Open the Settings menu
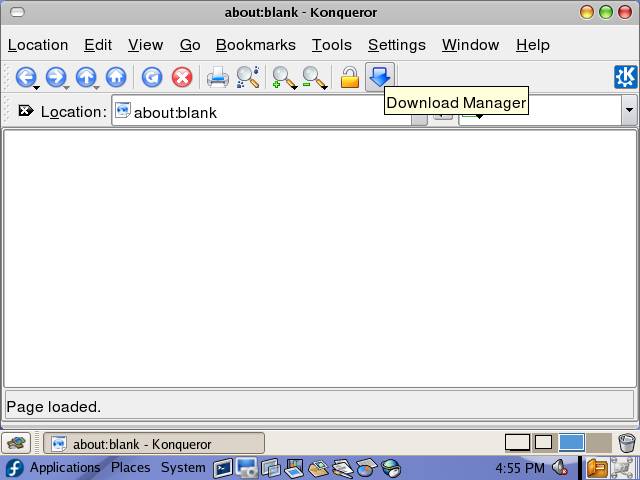Viewport: 640px width, 480px height. click(x=396, y=45)
